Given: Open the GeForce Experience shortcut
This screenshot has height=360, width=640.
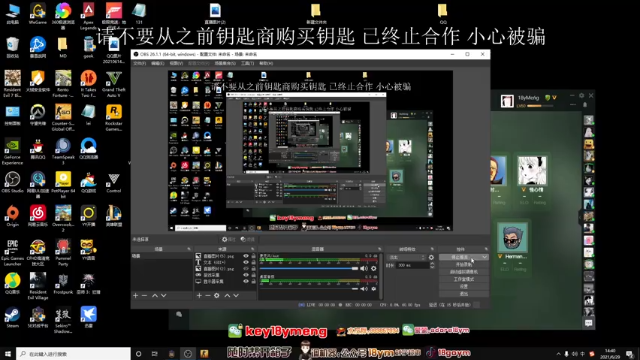Looking at the screenshot, I should (x=12, y=151).
